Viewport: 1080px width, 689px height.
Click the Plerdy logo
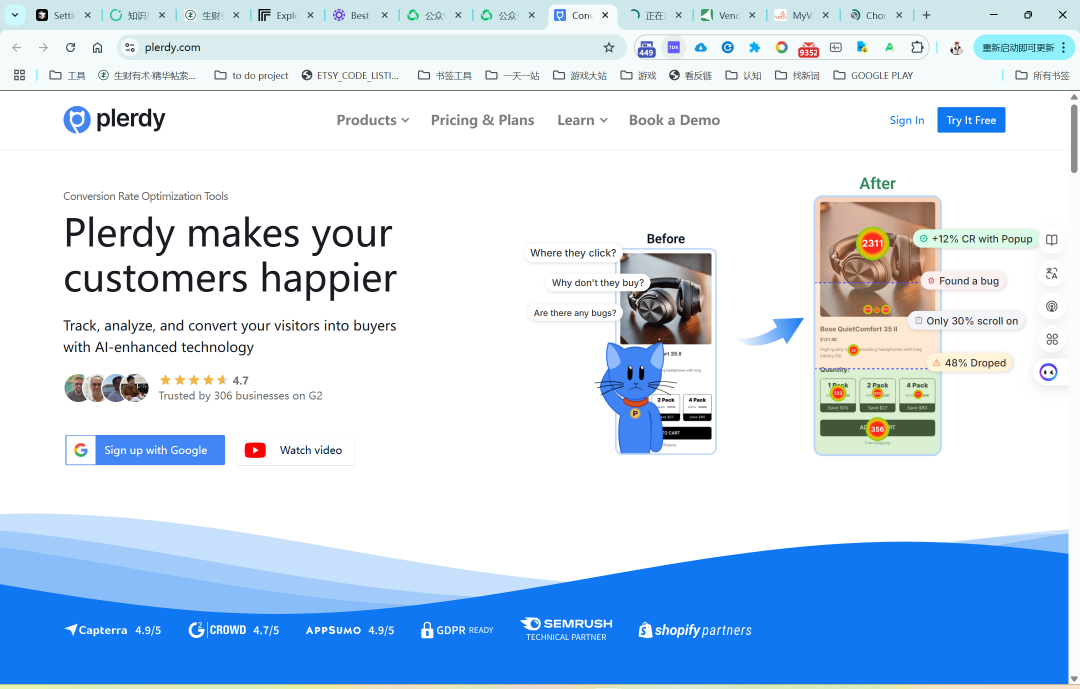pyautogui.click(x=114, y=120)
